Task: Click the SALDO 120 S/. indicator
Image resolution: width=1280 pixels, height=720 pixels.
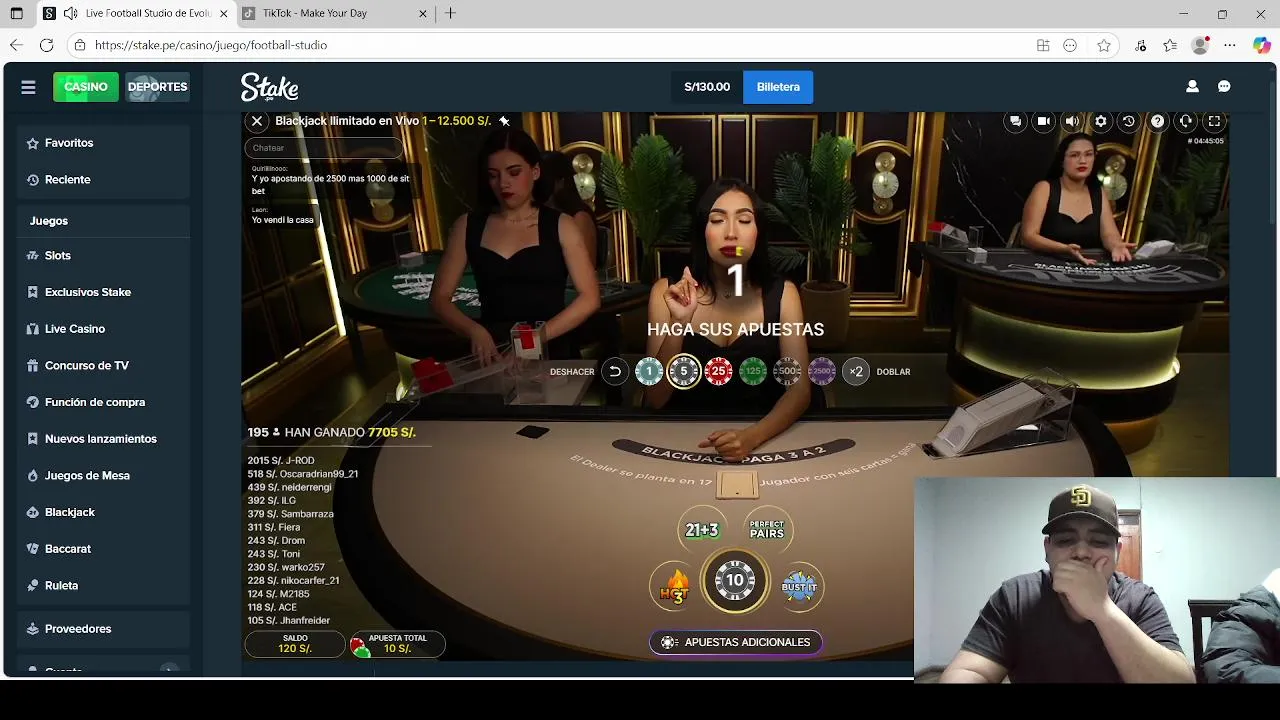Action: tap(295, 644)
